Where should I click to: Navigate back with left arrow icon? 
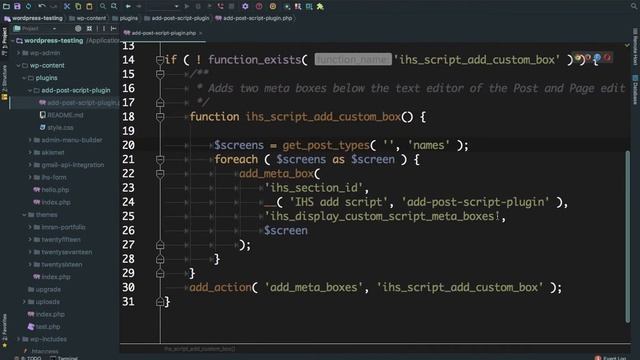128,6
